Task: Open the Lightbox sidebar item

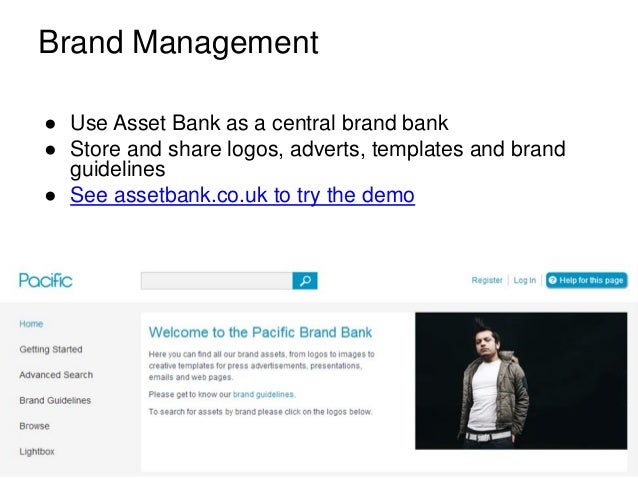Action: point(37,452)
